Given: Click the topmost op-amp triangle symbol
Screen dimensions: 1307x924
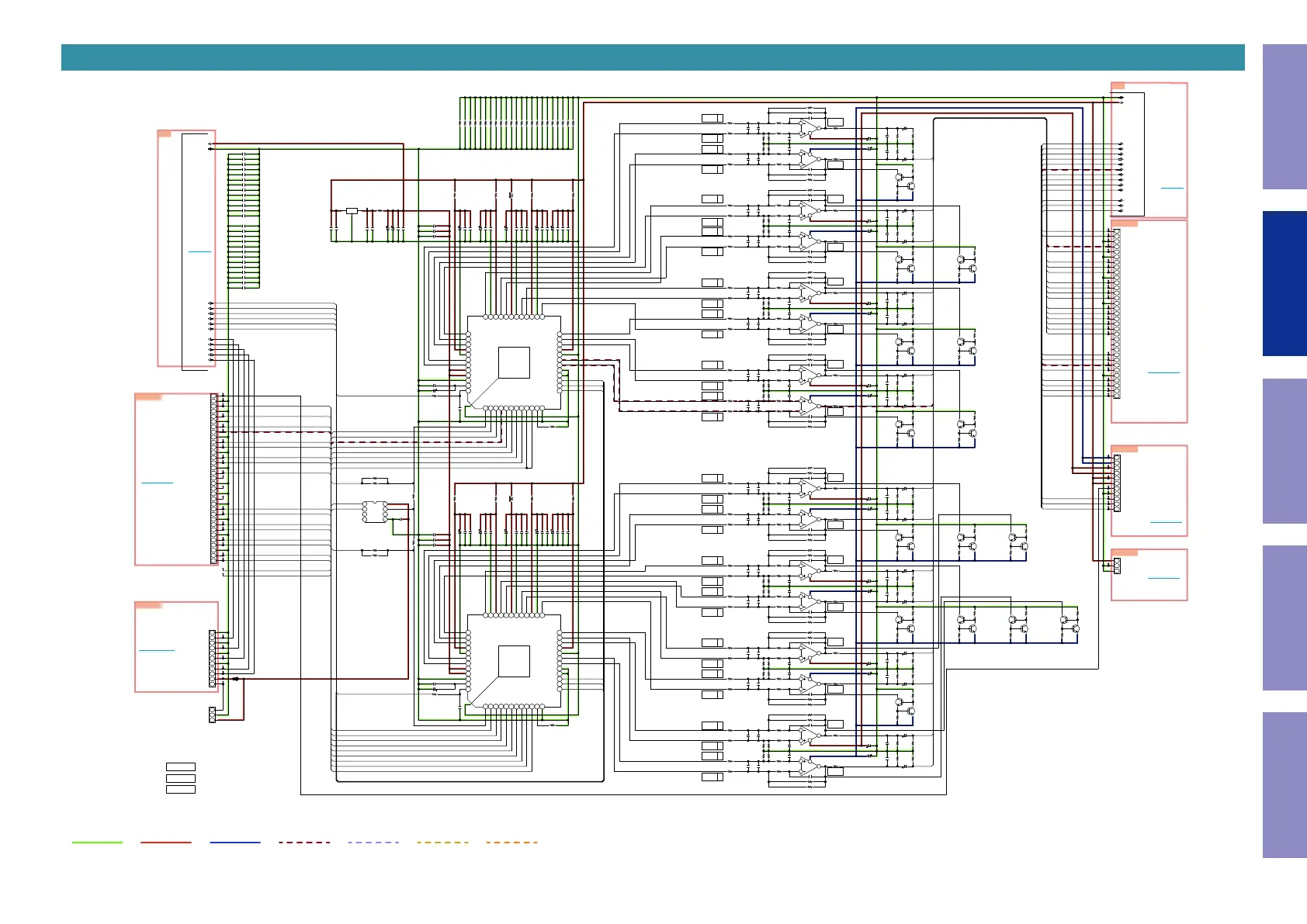Looking at the screenshot, I should click(809, 126).
